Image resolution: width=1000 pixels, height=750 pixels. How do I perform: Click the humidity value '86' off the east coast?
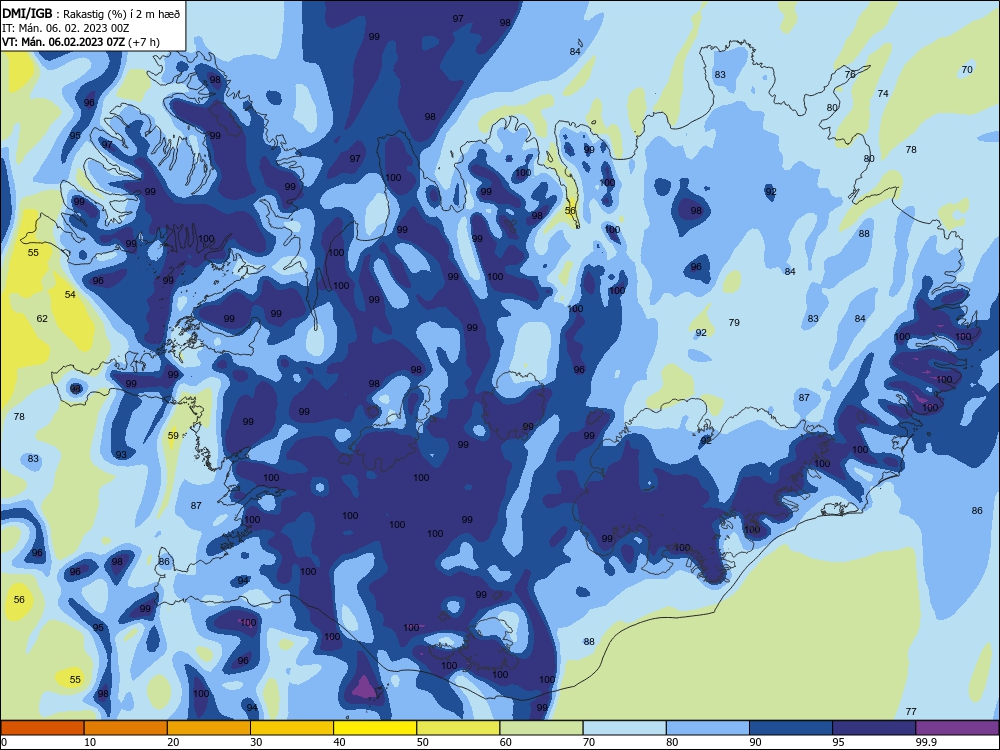(x=977, y=511)
